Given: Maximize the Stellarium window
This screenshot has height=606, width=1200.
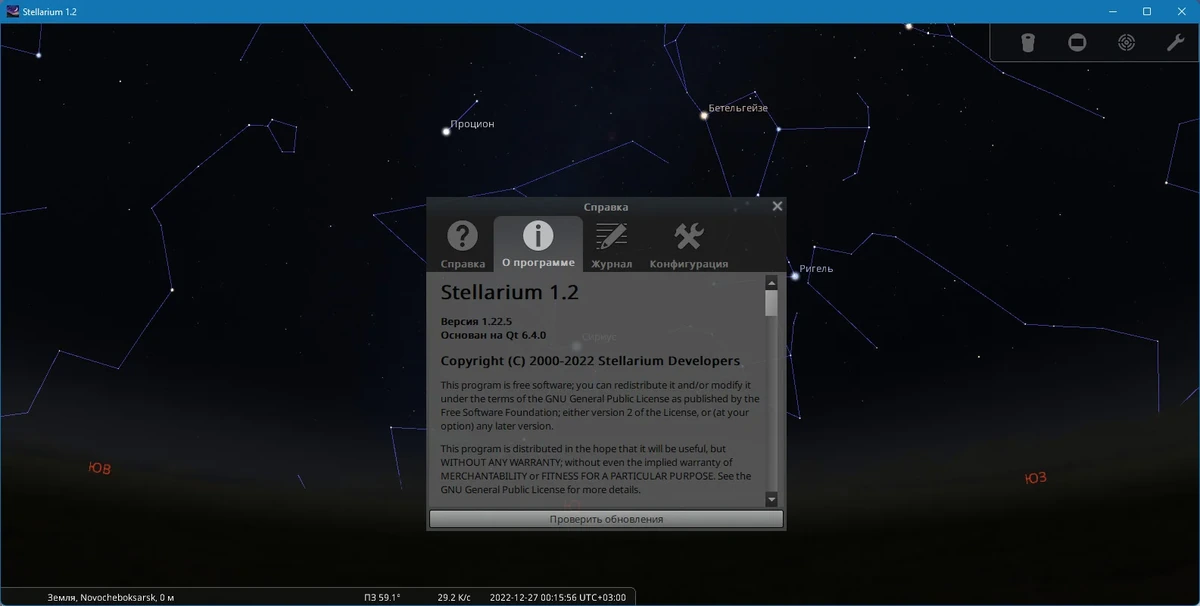Looking at the screenshot, I should (x=1147, y=11).
